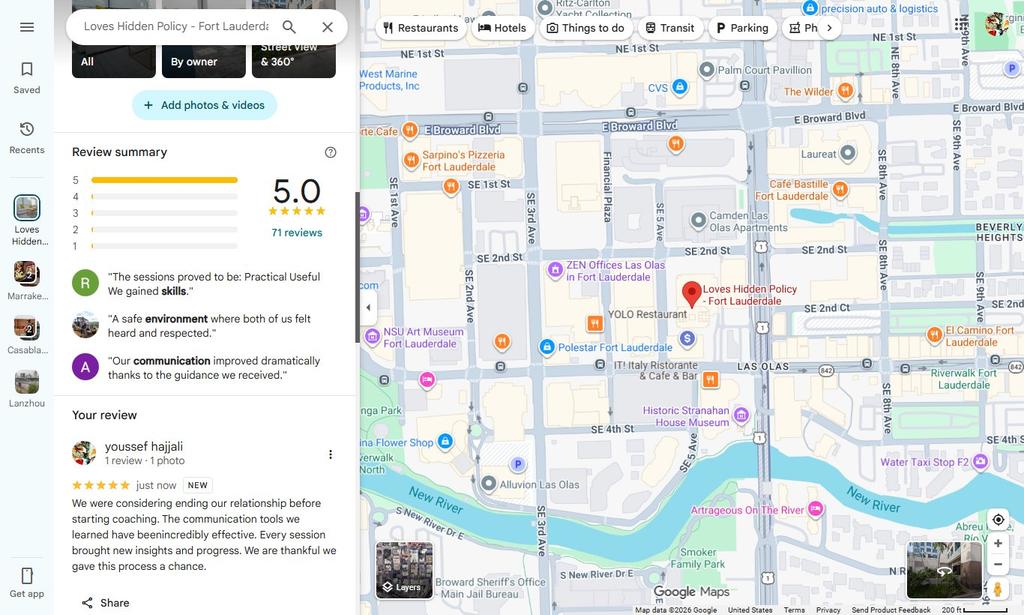
Task: Click Polestar Fort Lauderdale marker
Action: point(547,347)
